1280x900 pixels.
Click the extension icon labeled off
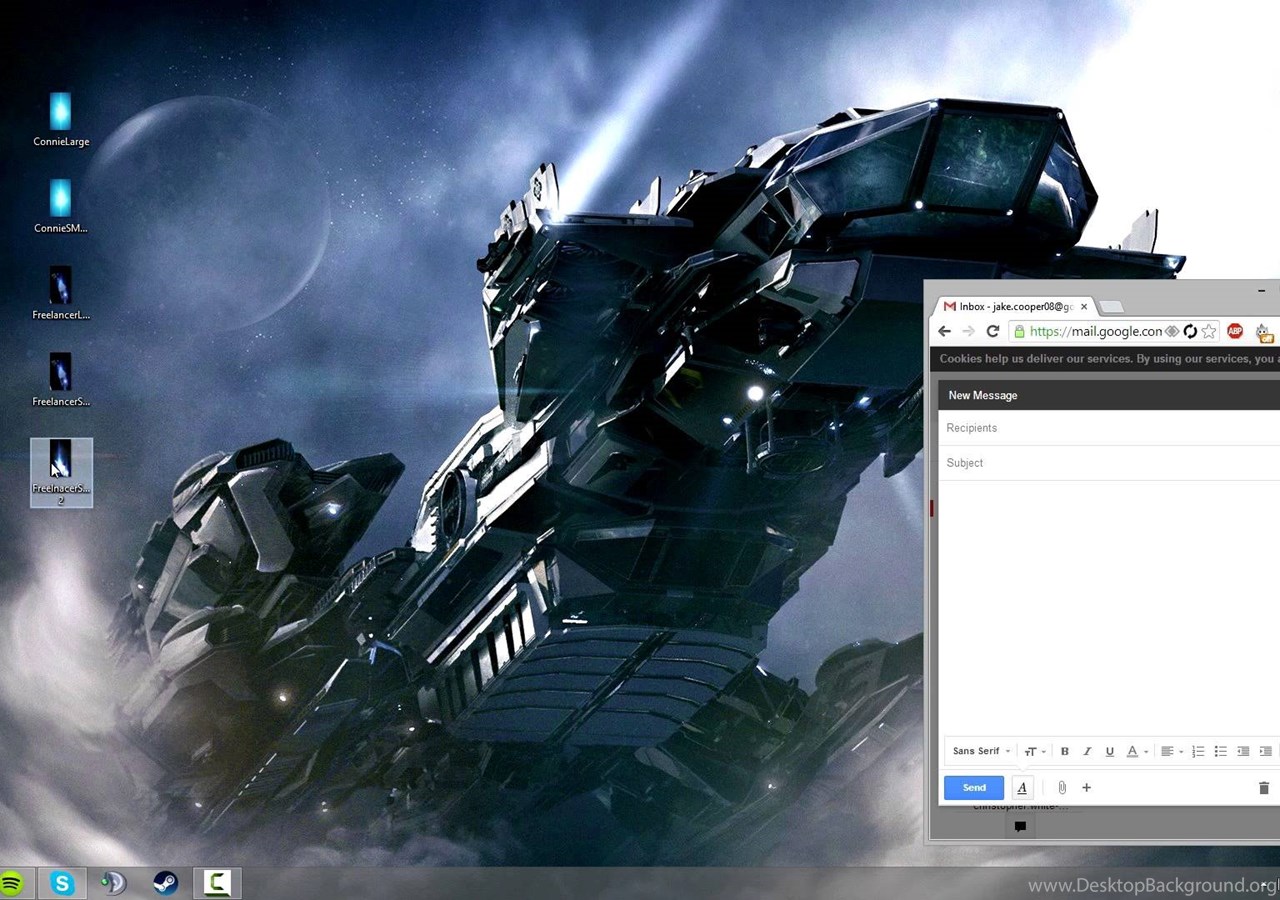coord(1265,332)
